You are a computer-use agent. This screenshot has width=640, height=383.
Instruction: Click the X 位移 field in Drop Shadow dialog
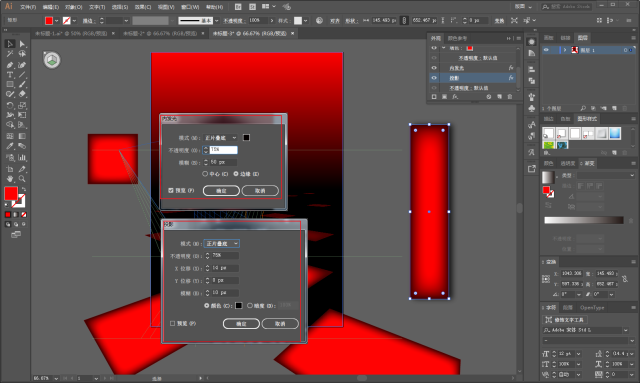point(224,268)
